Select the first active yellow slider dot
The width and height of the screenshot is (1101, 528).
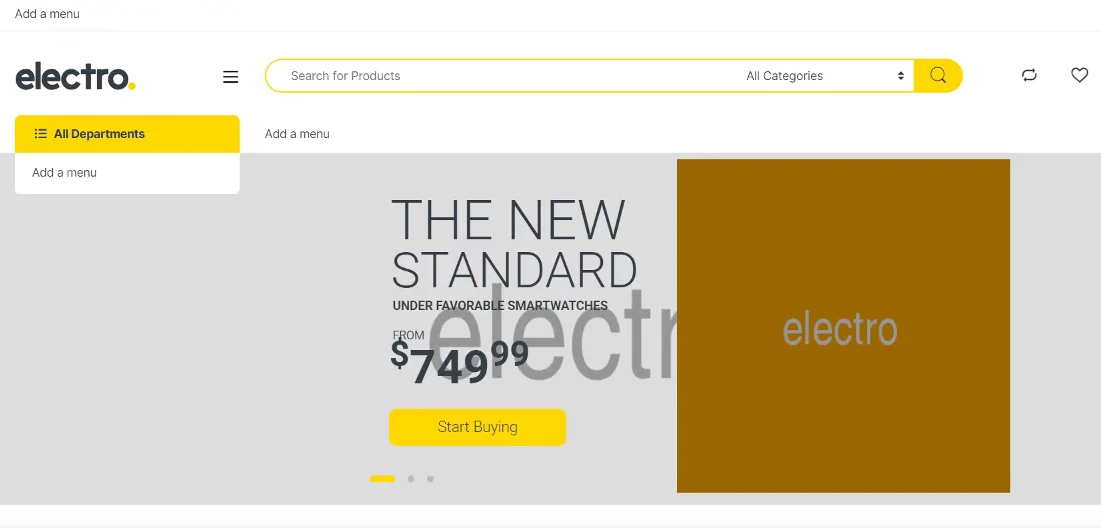pos(382,479)
